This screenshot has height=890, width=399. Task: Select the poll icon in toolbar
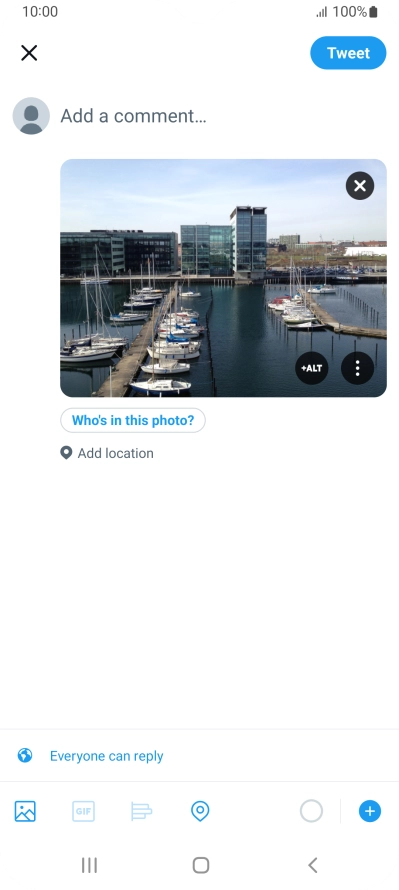point(141,811)
